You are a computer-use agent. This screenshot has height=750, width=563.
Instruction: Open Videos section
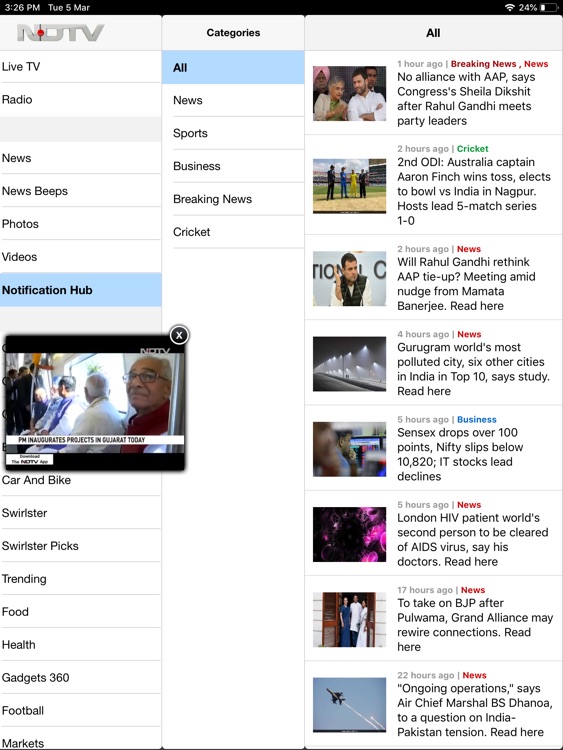[80, 257]
